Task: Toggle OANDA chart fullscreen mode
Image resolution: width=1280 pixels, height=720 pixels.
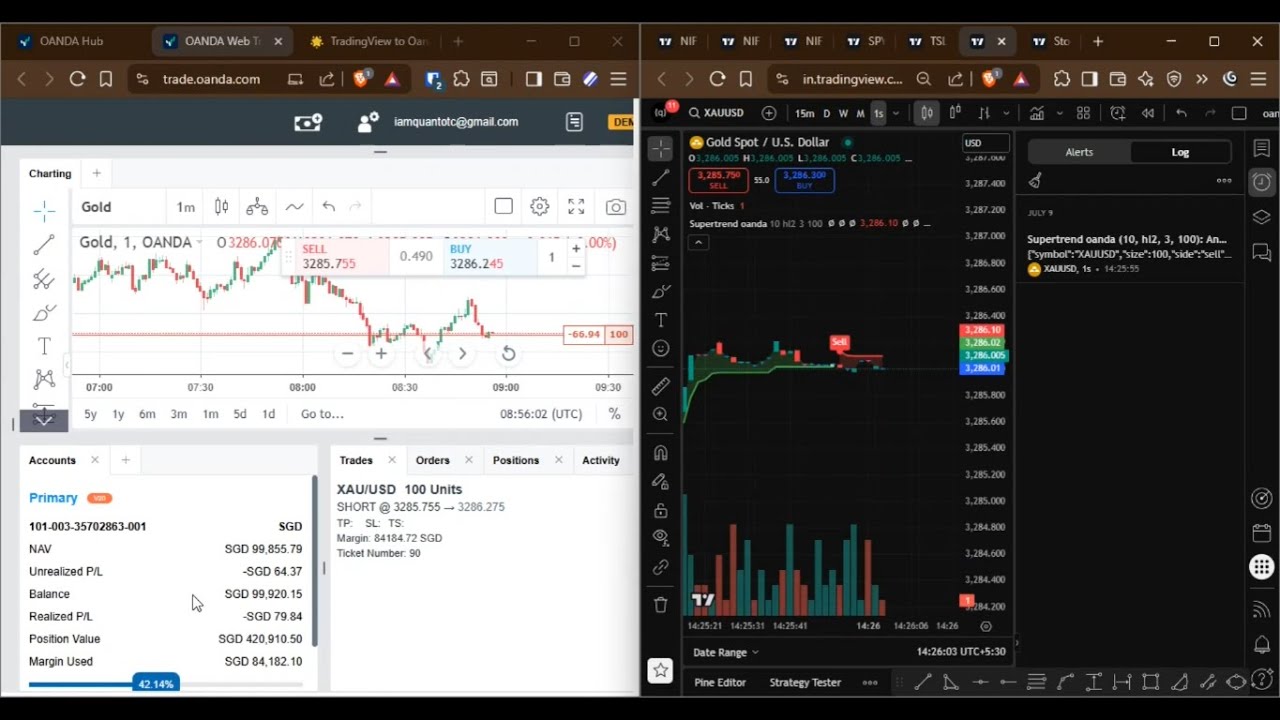Action: coord(576,207)
